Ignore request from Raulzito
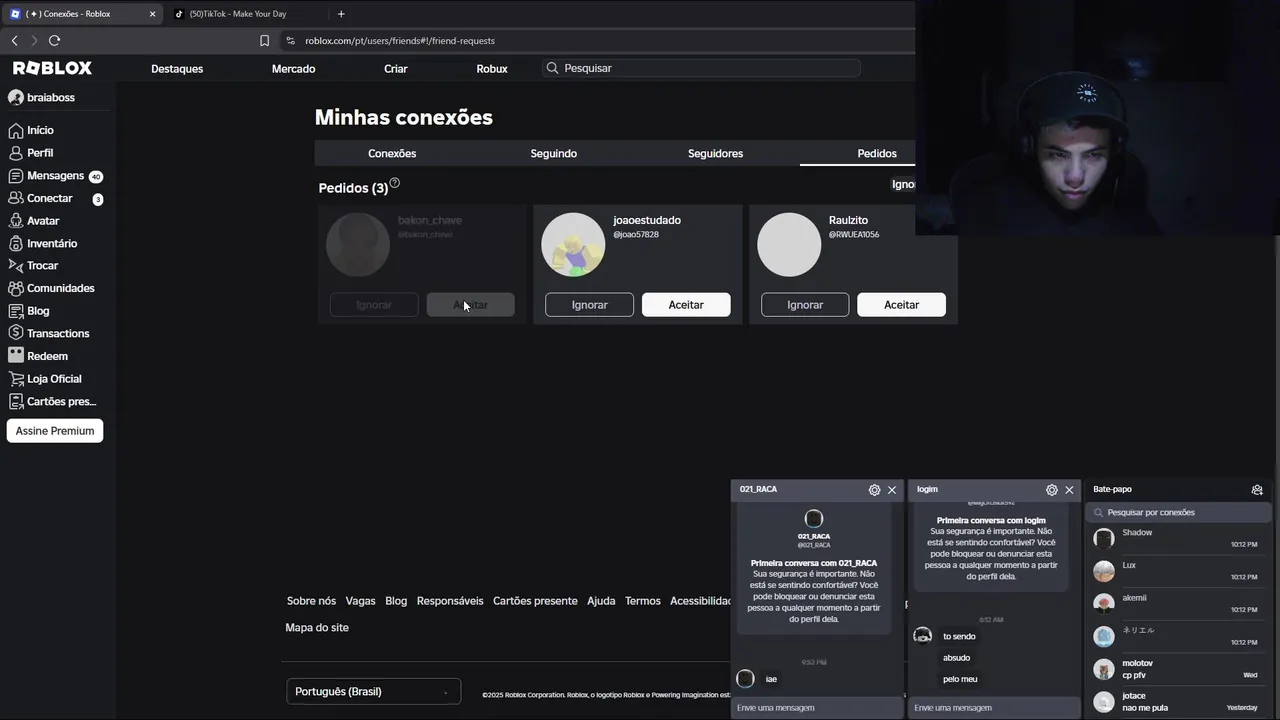The image size is (1280, 720). 805,305
